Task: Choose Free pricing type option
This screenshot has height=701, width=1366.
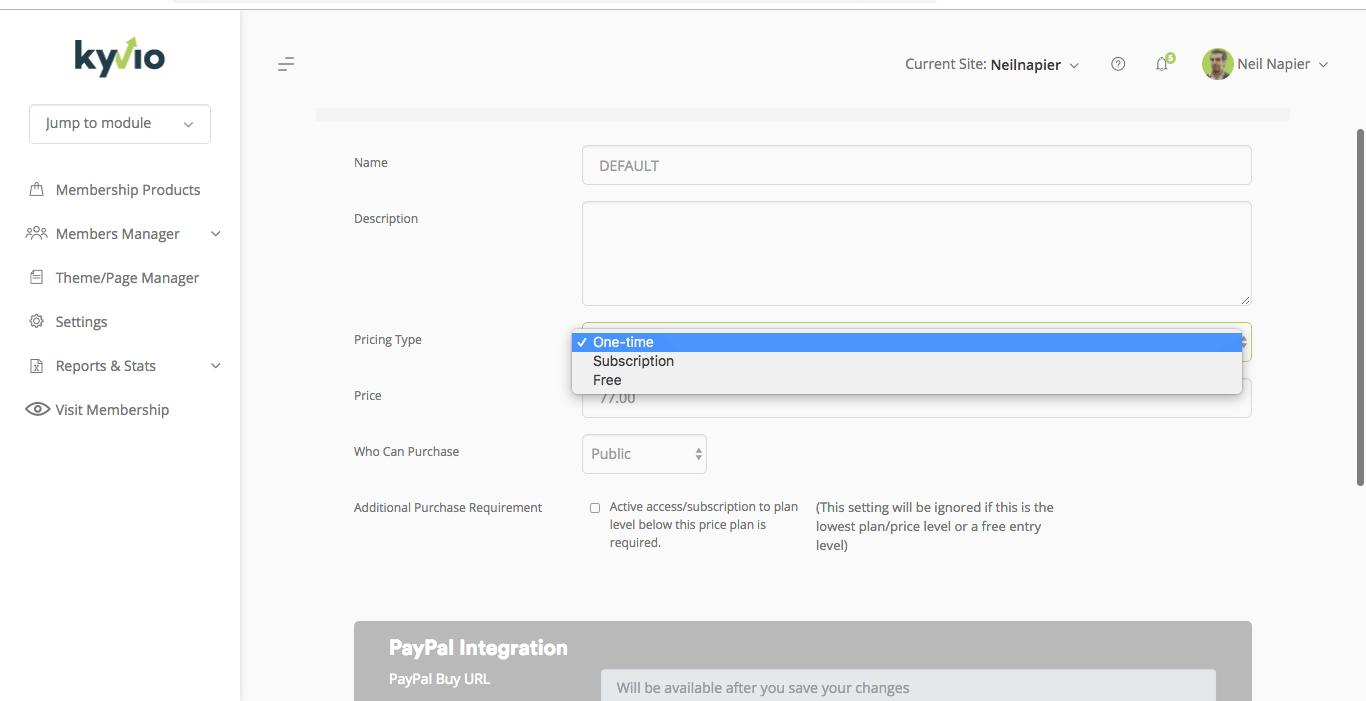Action: tap(907, 380)
